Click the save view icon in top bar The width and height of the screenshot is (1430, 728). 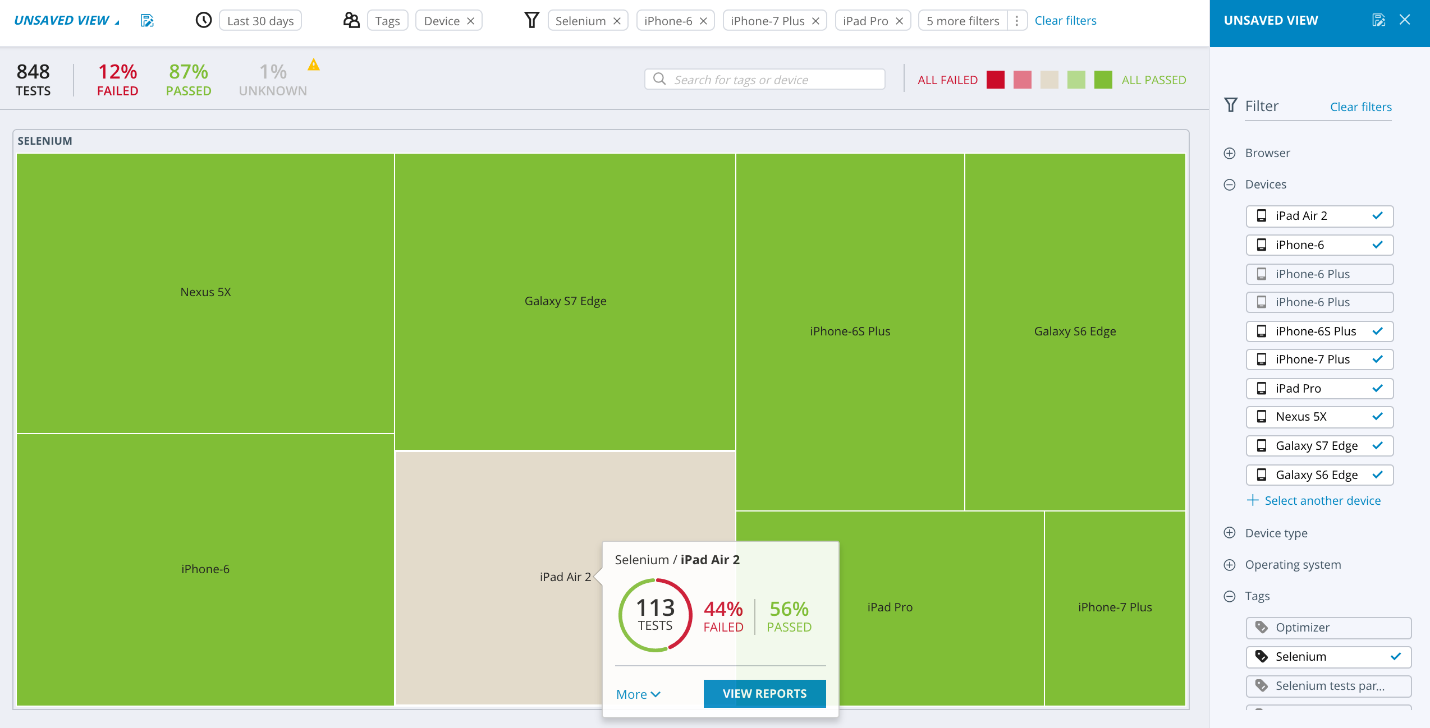[x=147, y=21]
